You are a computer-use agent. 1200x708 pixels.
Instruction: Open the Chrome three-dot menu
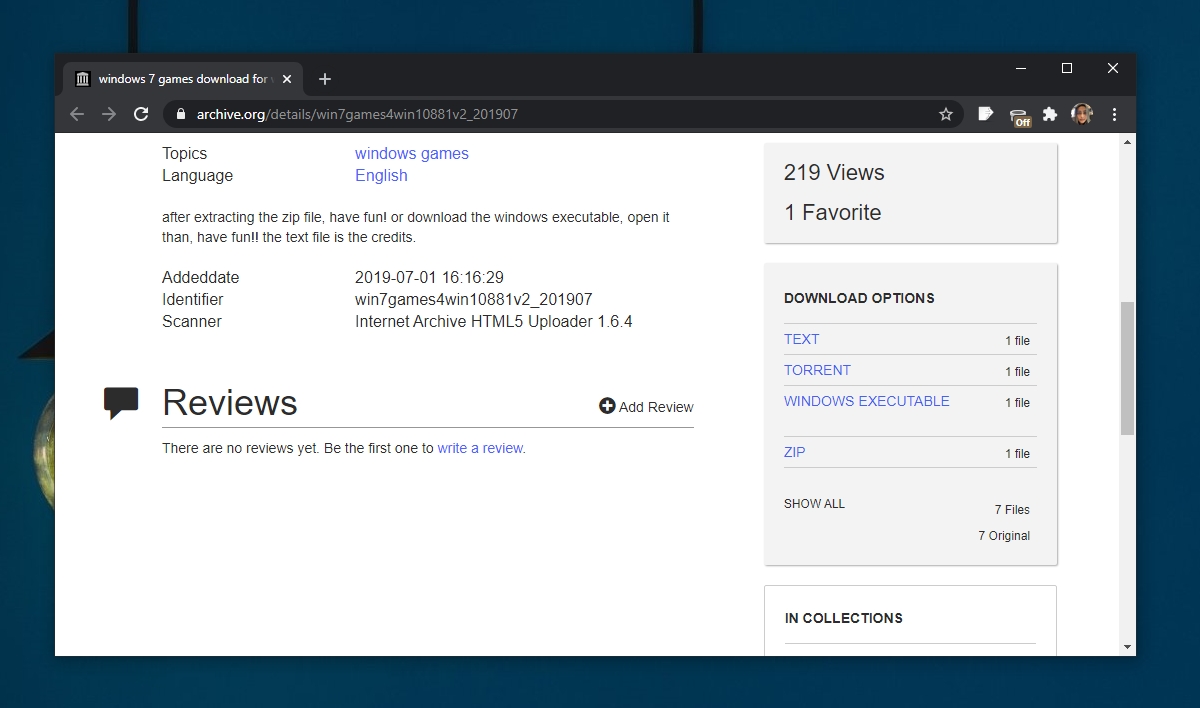(x=1114, y=114)
